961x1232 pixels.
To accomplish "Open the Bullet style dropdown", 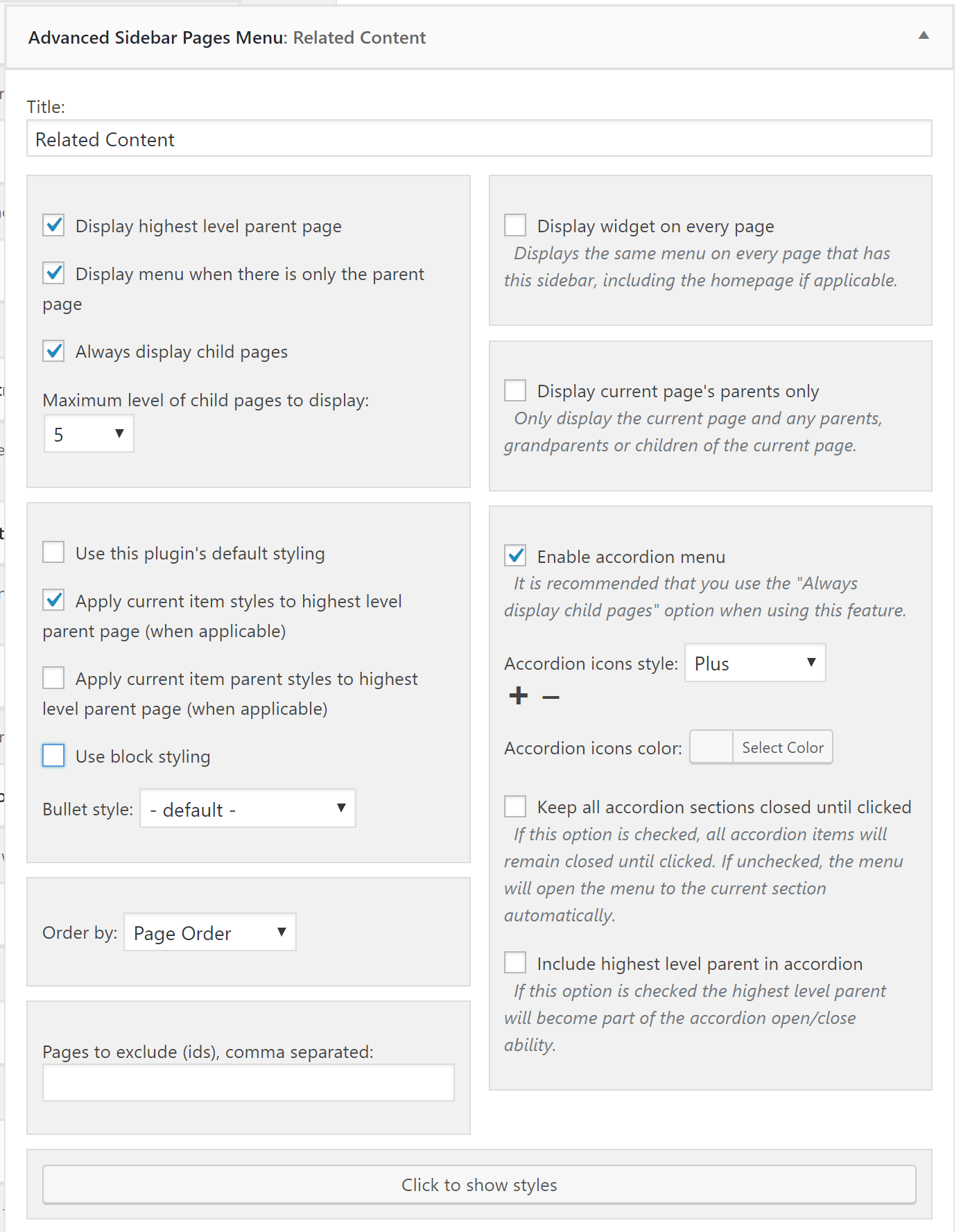I will pyautogui.click(x=247, y=808).
